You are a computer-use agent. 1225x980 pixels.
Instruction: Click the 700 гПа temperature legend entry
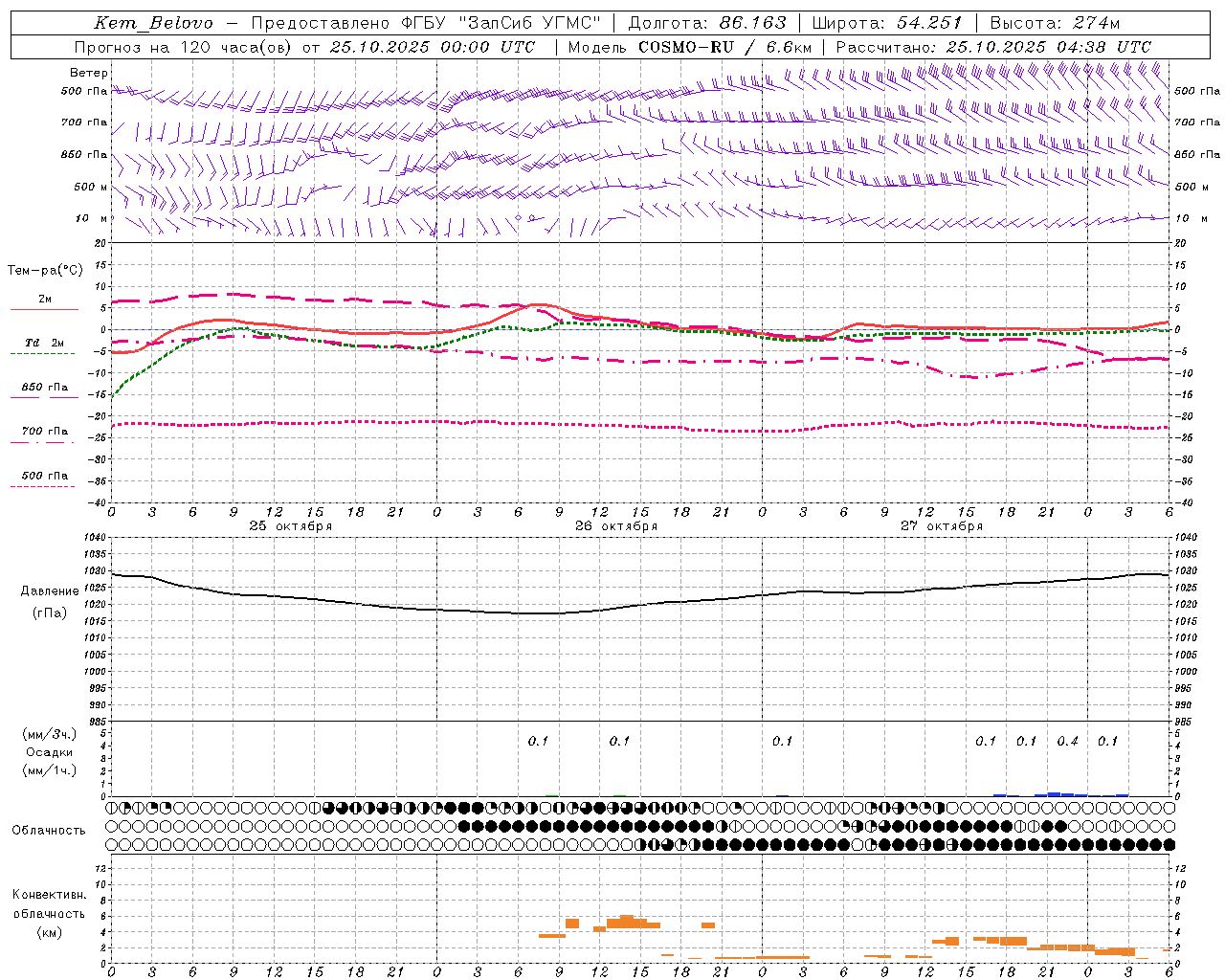(45, 432)
